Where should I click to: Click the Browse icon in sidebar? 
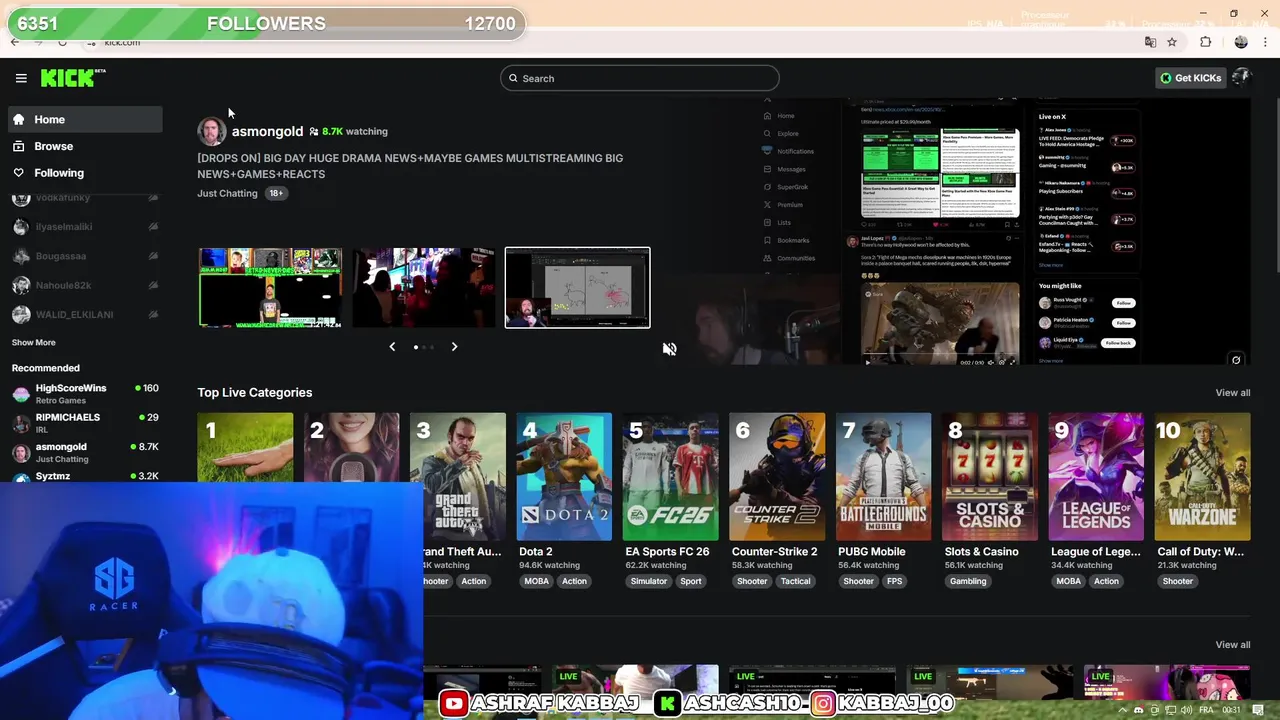pos(19,146)
